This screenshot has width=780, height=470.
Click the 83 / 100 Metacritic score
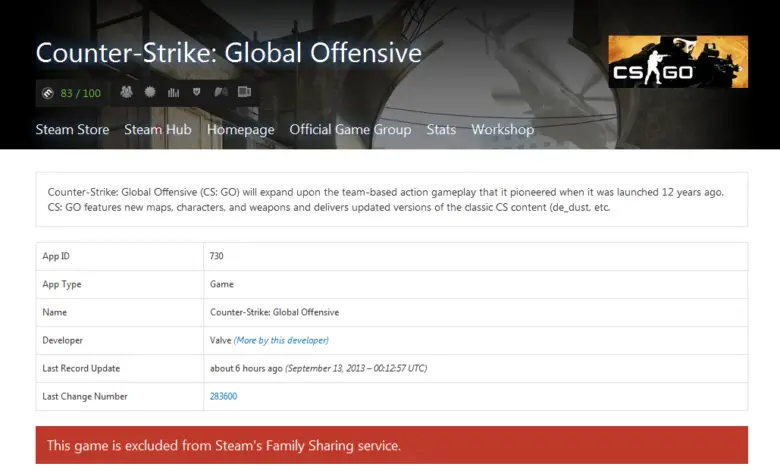pyautogui.click(x=81, y=93)
